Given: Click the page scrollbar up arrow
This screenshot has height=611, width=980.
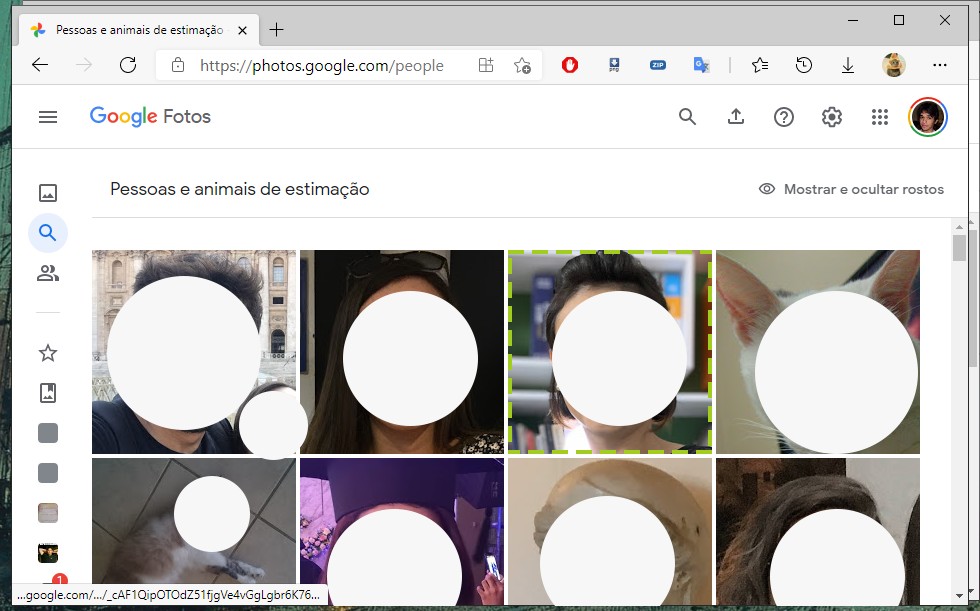Looking at the screenshot, I should (959, 227).
